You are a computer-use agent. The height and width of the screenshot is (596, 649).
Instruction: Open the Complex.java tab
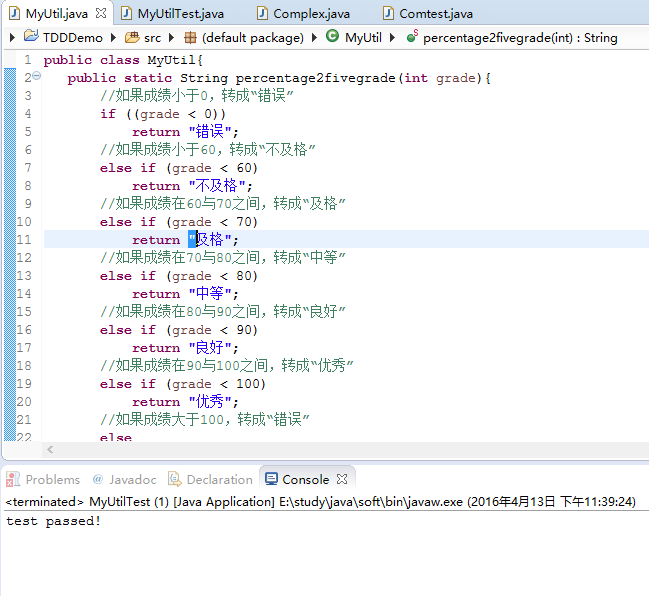pos(311,14)
